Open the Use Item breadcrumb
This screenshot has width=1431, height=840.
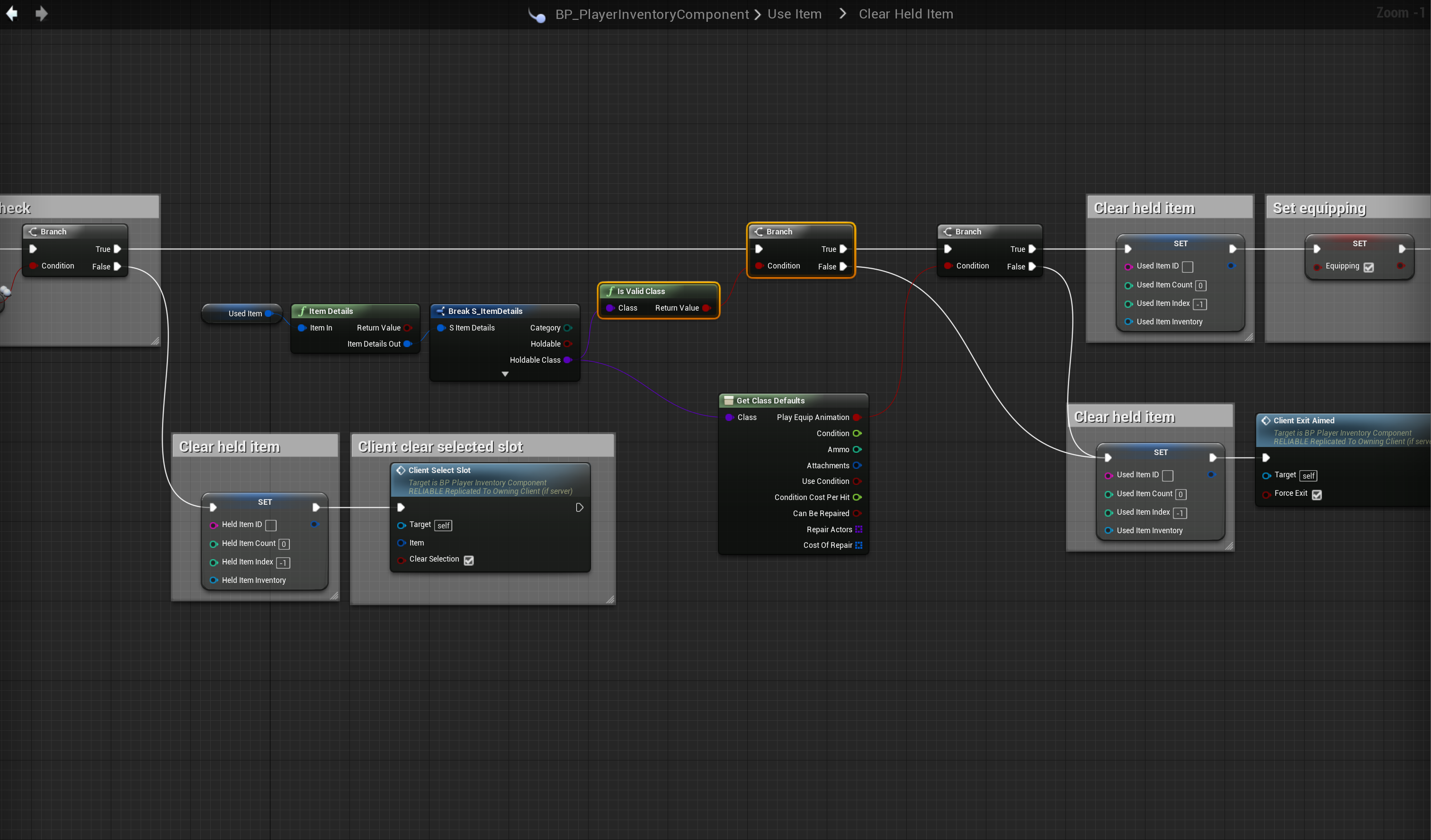795,14
